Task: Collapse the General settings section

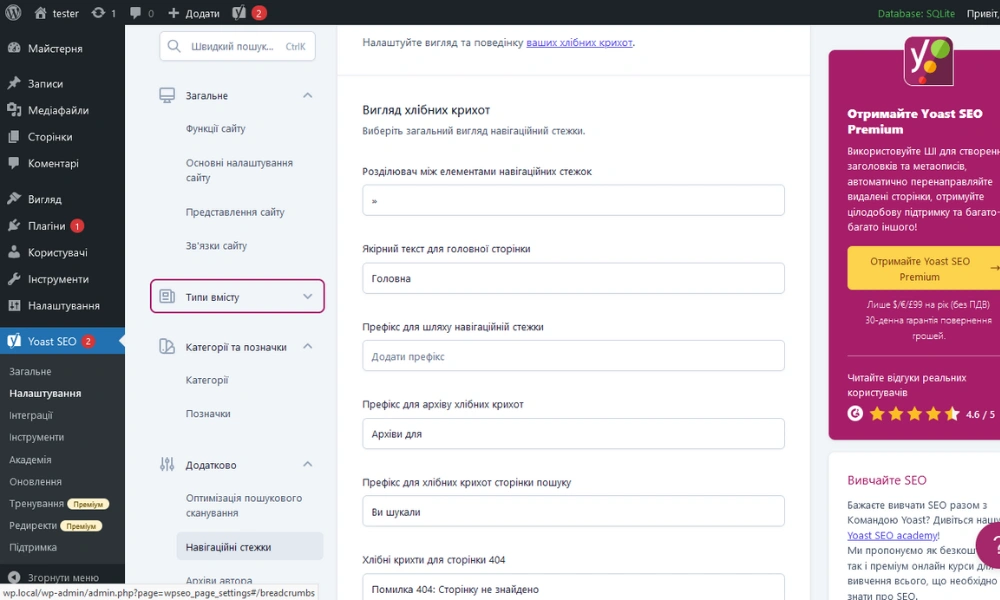Action: [x=307, y=96]
